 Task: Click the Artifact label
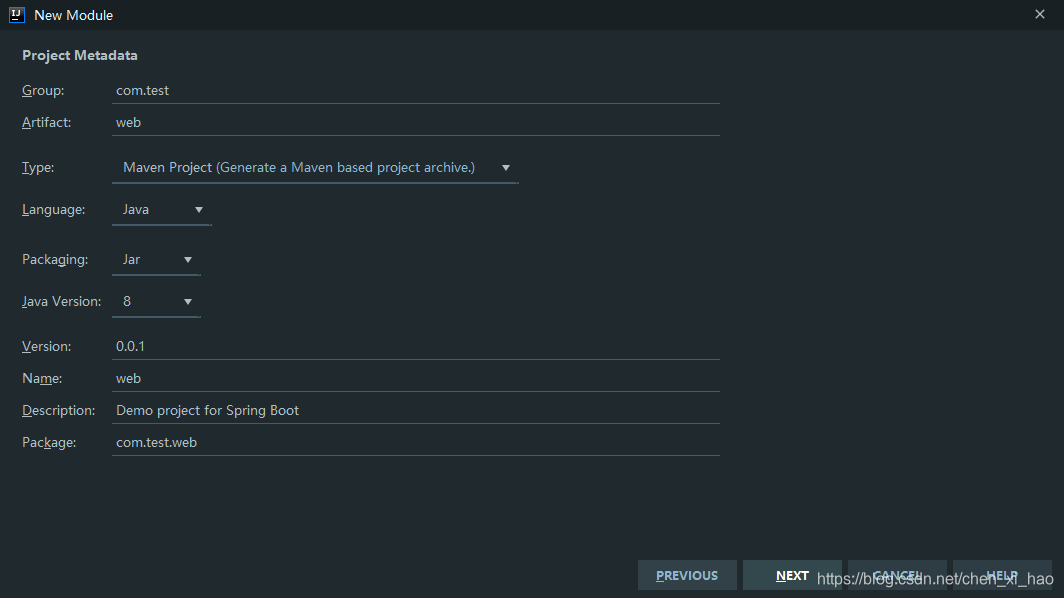(46, 122)
